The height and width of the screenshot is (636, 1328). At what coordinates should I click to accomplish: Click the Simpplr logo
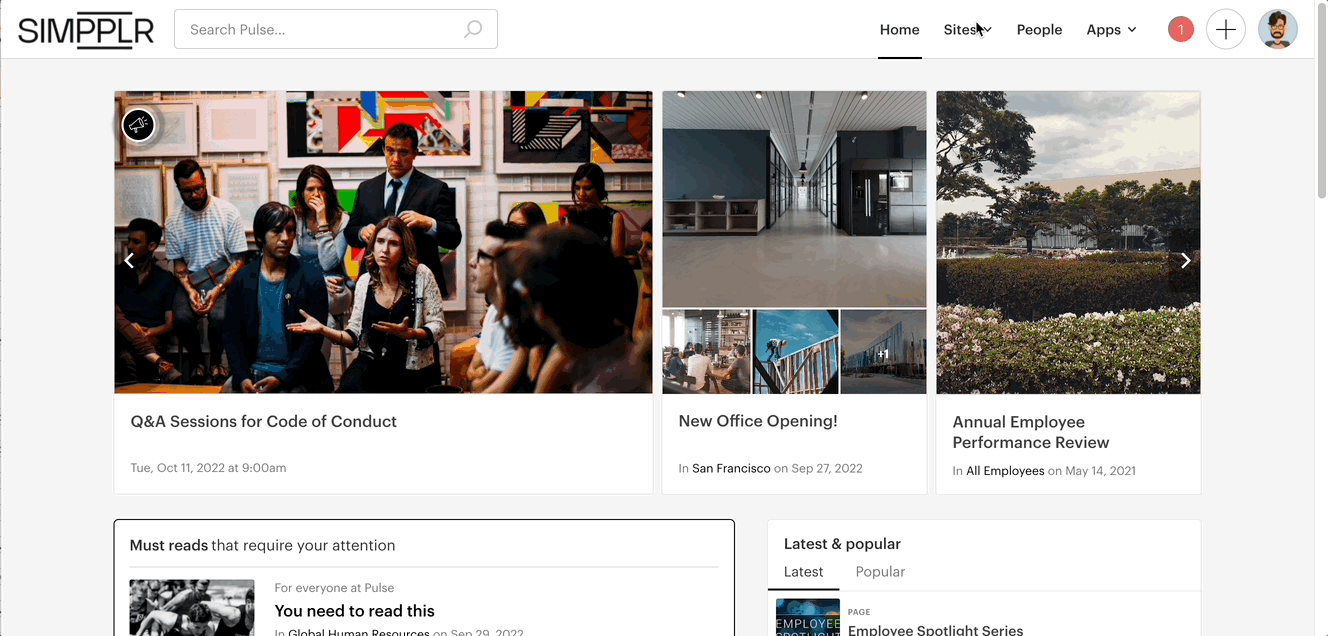pos(86,30)
